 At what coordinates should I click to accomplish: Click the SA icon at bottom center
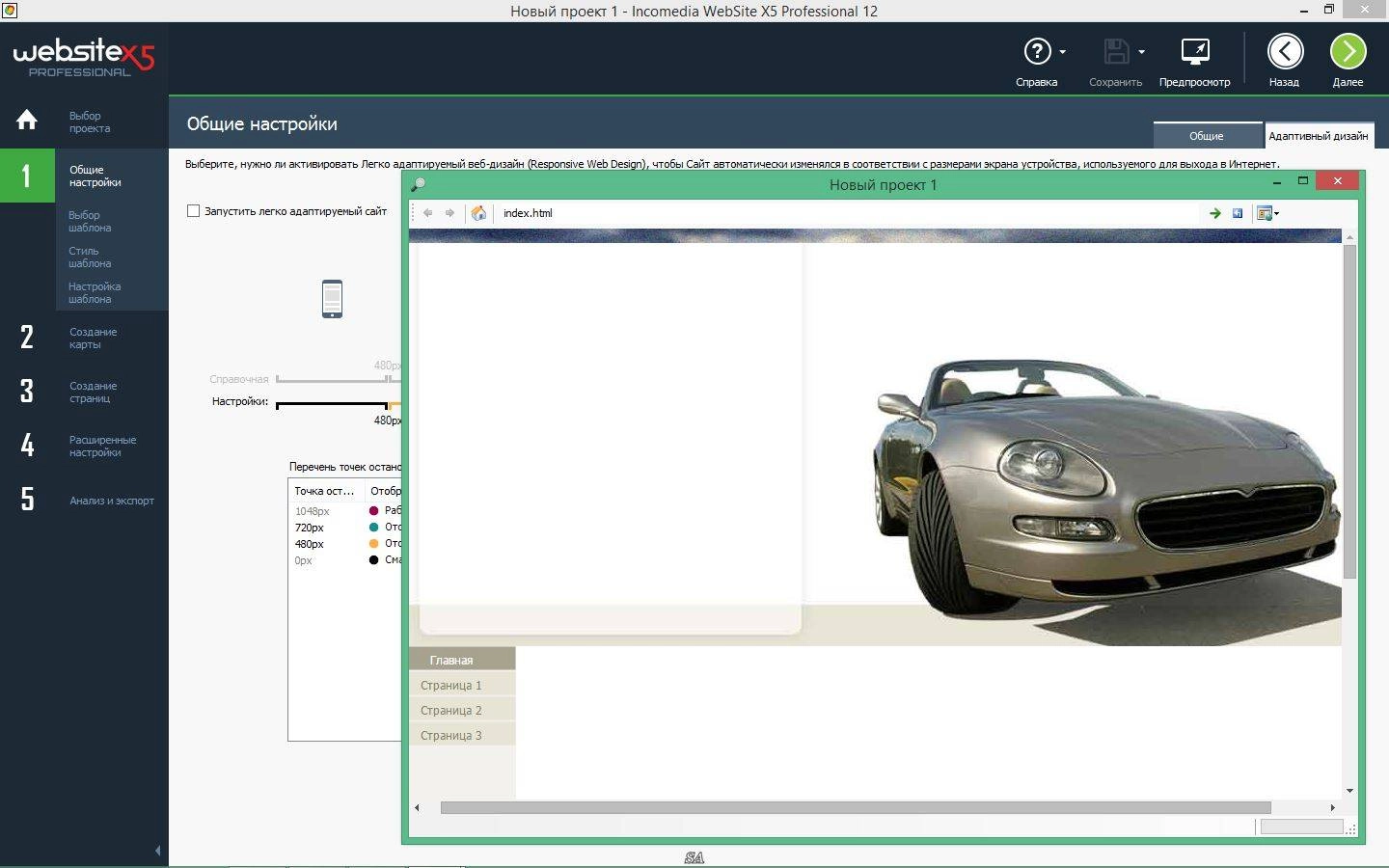(694, 857)
